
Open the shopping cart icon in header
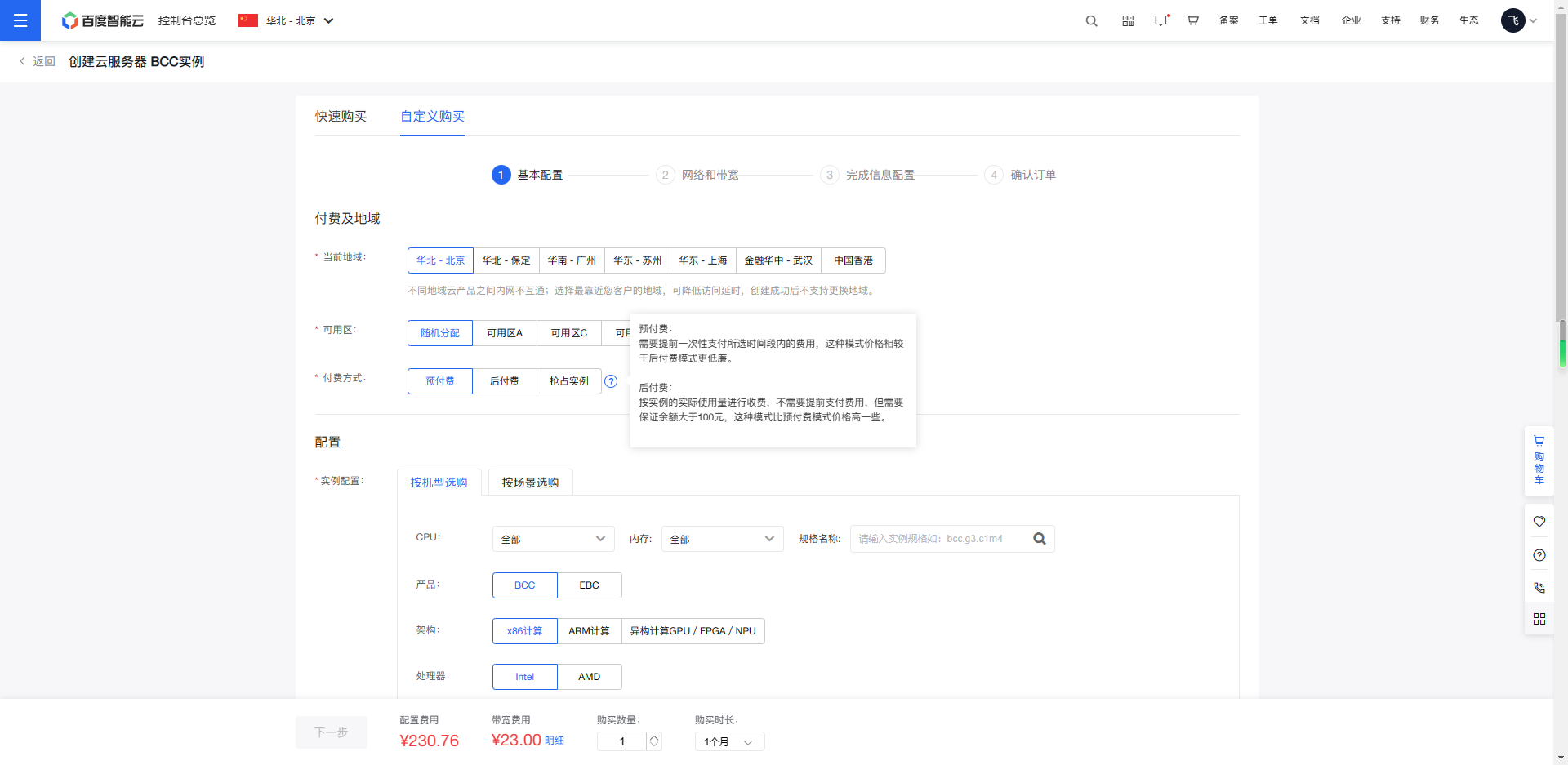click(x=1192, y=21)
